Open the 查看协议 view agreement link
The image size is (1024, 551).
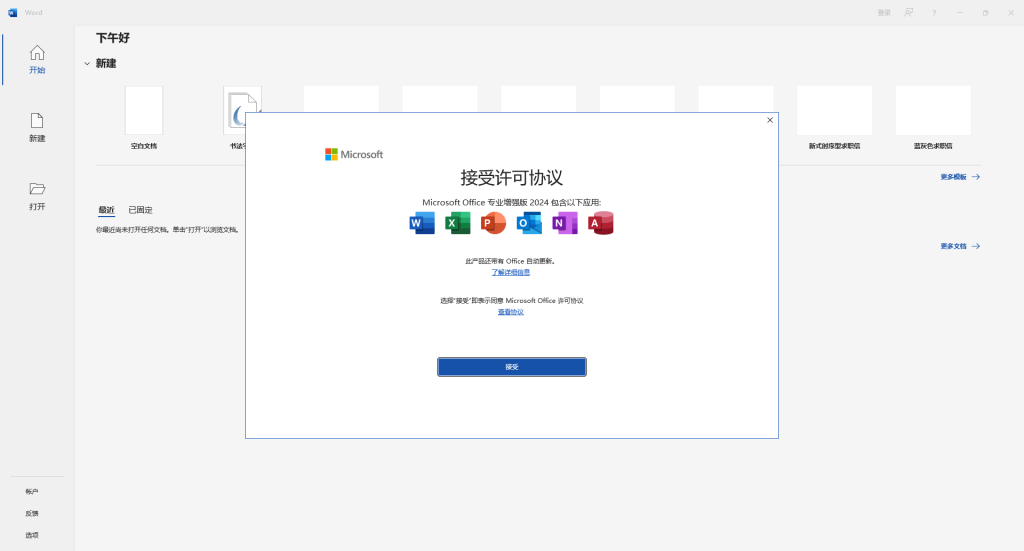coord(511,312)
